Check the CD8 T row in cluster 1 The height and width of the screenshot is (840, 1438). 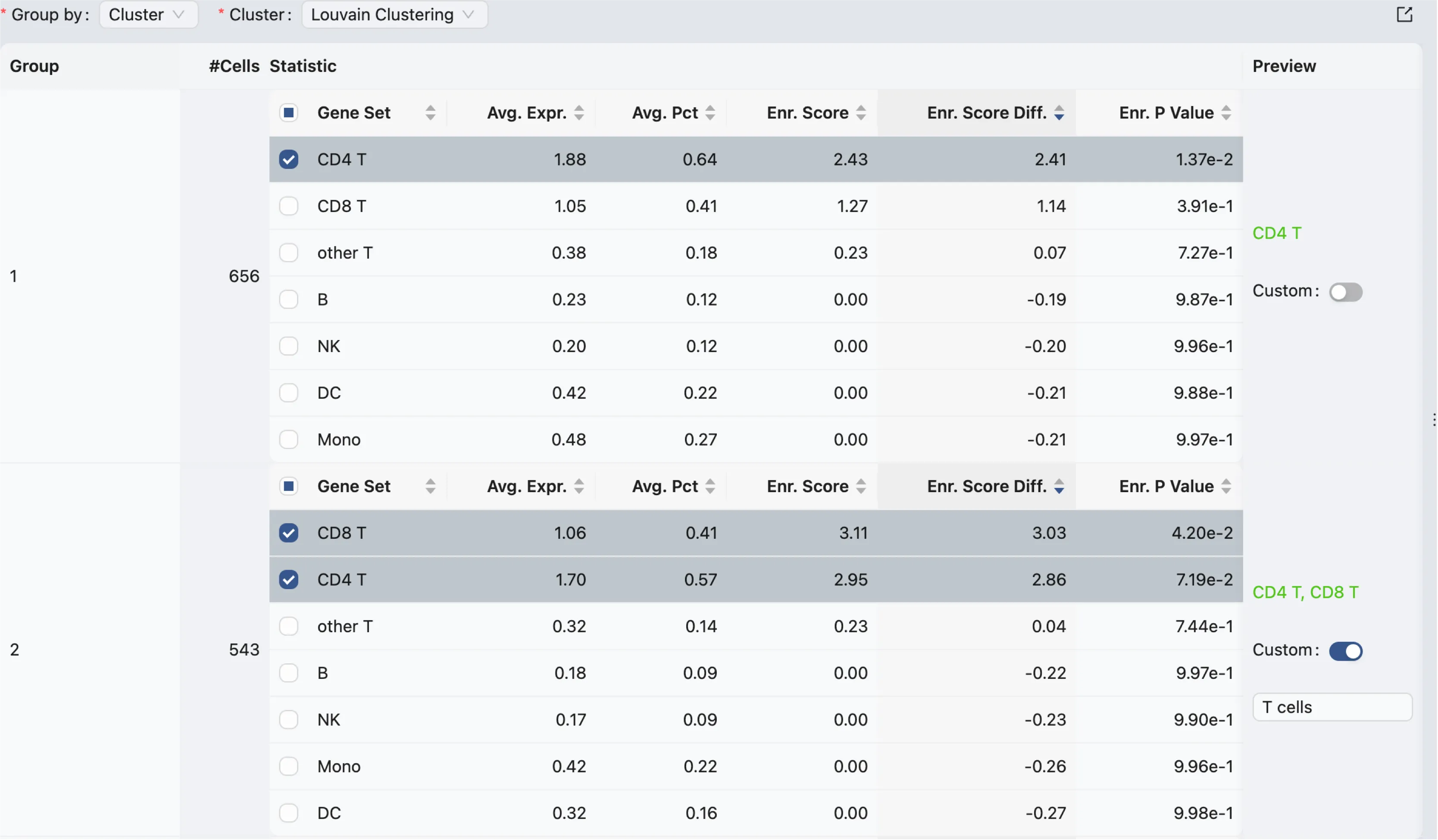(x=289, y=206)
